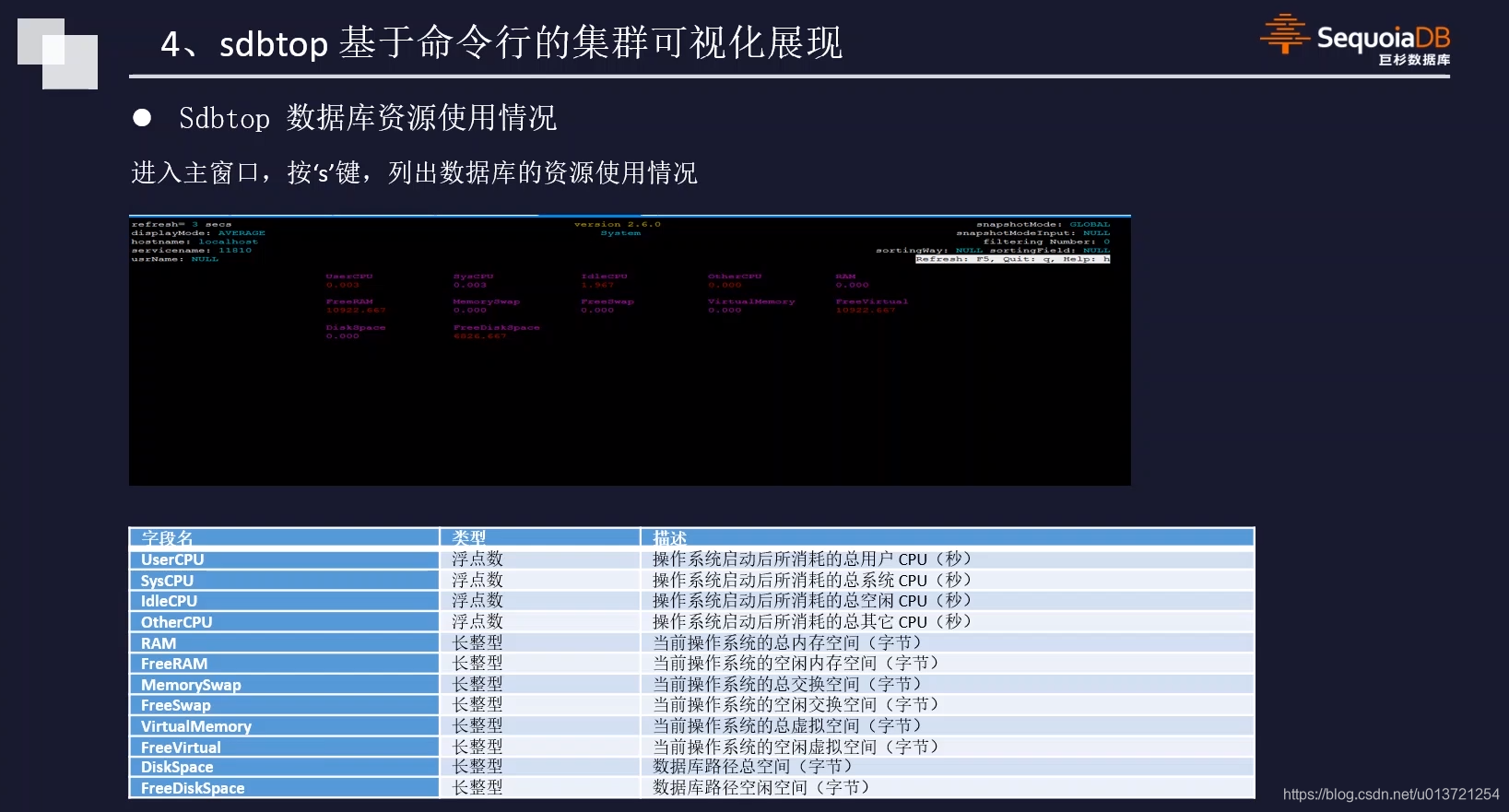Click description '当前操作系统的总内存空间（字节）'
The image size is (1509, 812).
(x=787, y=642)
